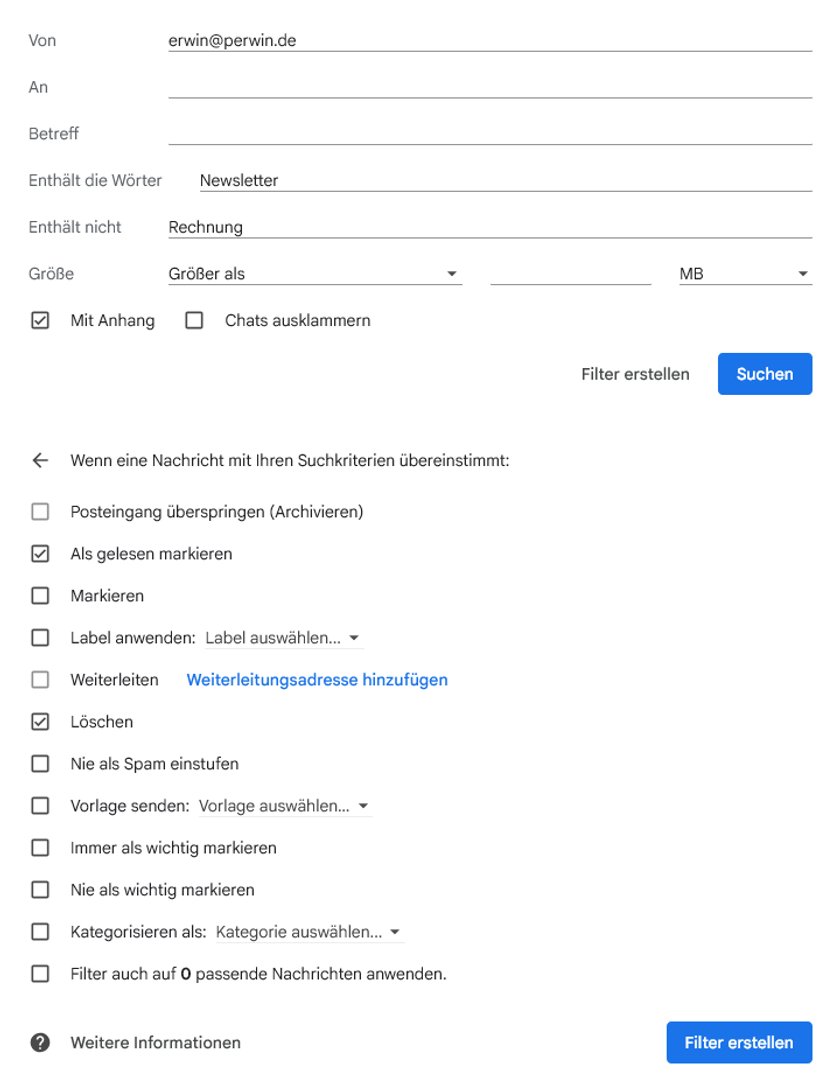Click the back arrow above the filter actions
The width and height of the screenshot is (840, 1091).
coord(40,460)
